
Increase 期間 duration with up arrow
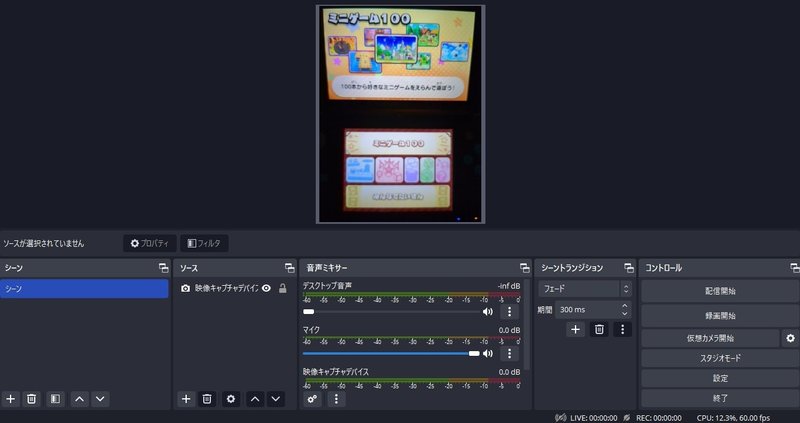click(625, 306)
